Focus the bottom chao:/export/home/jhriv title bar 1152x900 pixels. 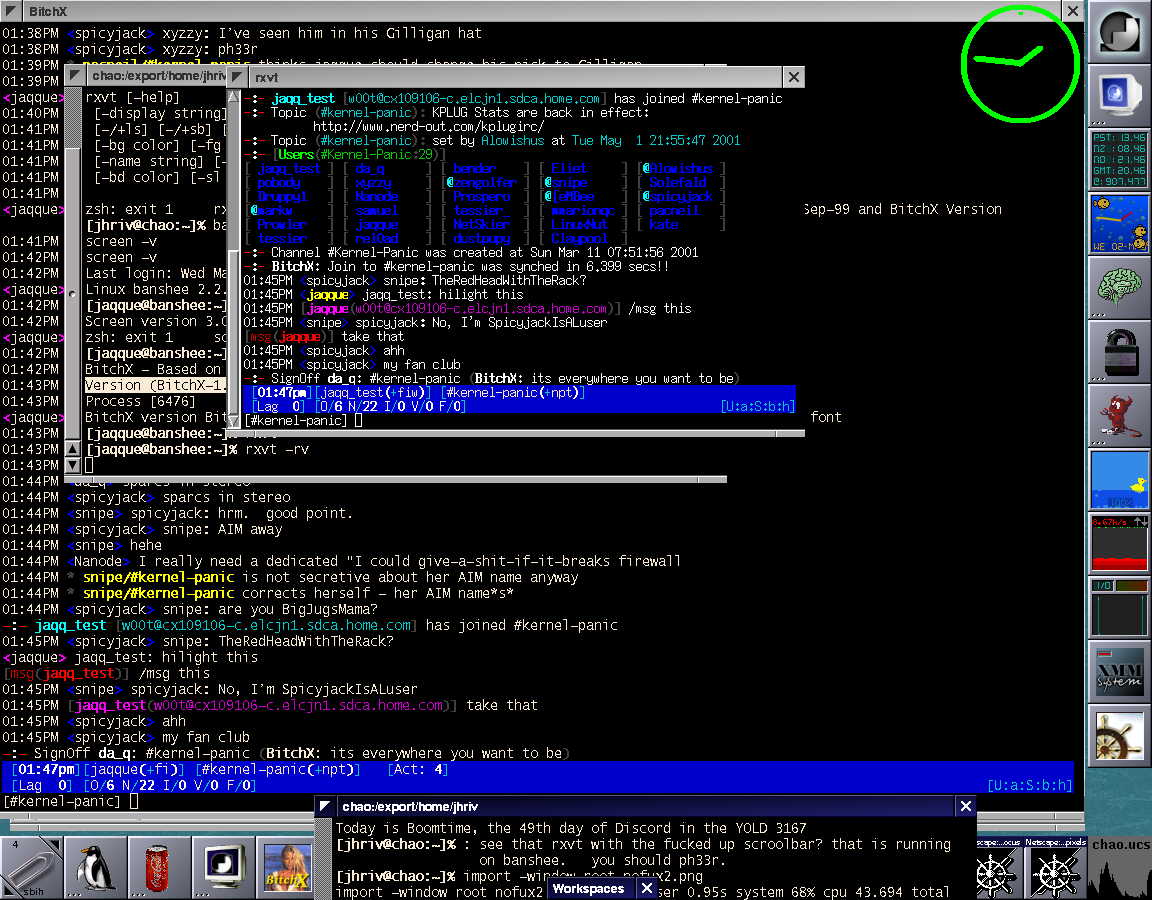(x=645, y=806)
